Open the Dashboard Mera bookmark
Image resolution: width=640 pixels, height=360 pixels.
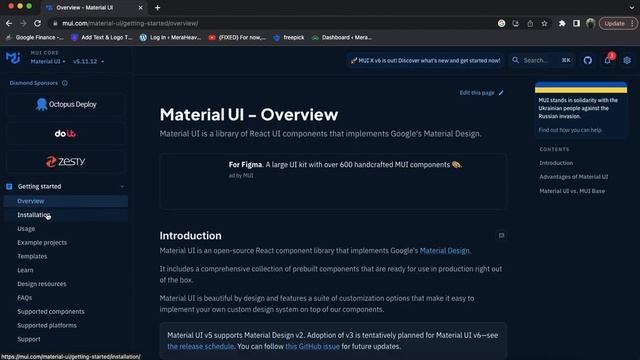click(x=342, y=37)
